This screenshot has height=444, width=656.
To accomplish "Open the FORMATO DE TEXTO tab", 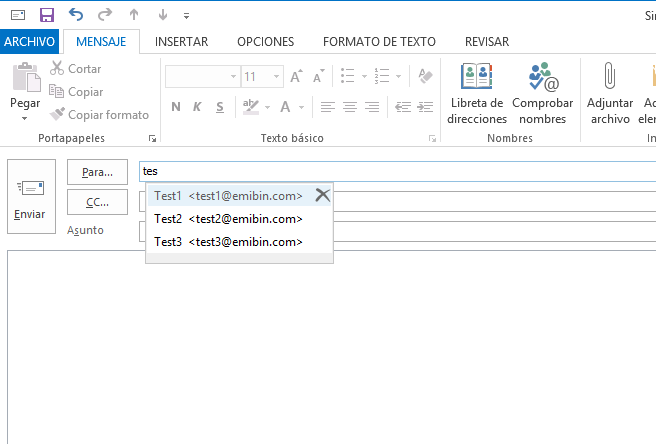I will tap(379, 42).
